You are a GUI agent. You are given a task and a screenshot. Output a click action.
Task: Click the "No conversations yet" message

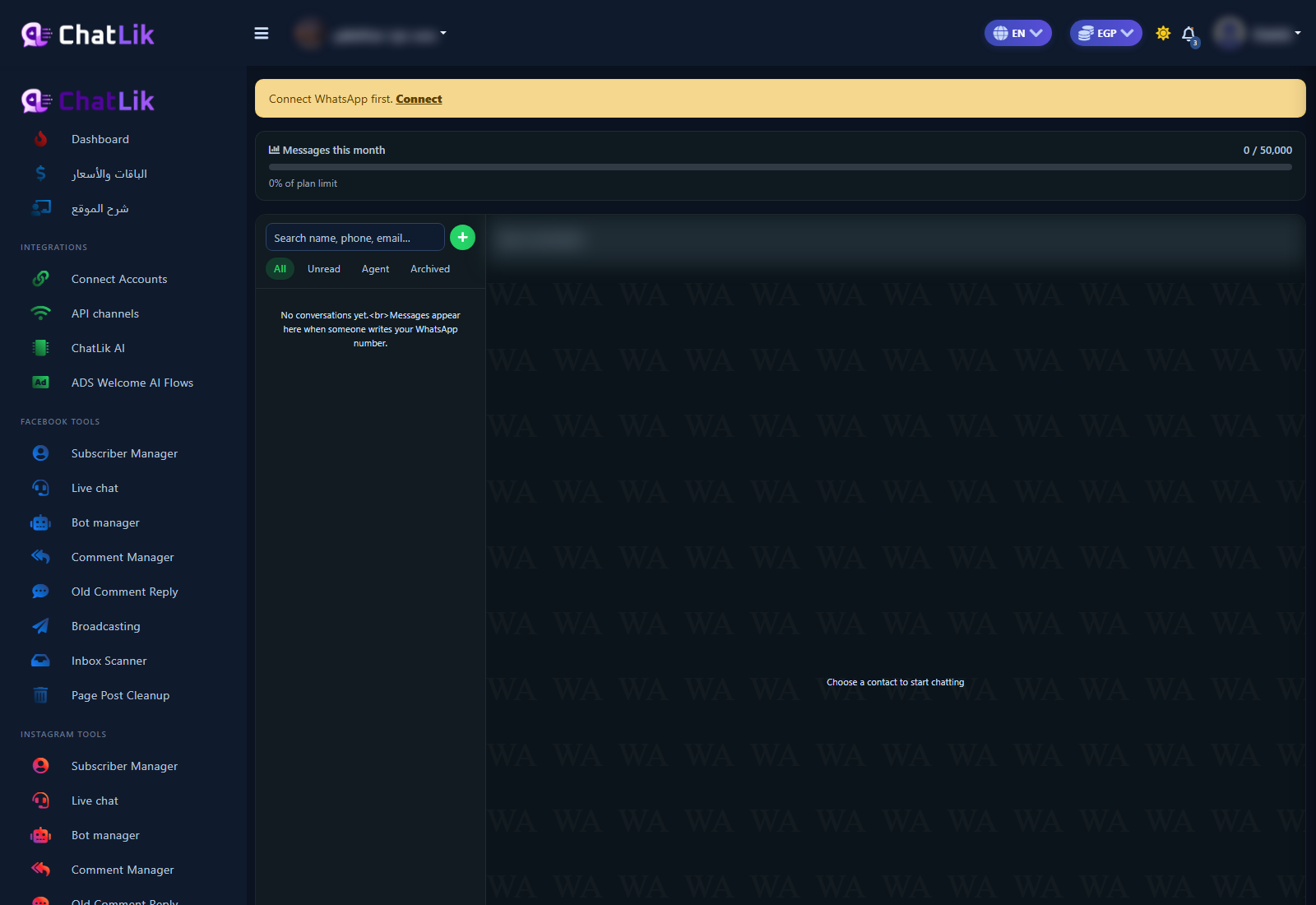[x=370, y=329]
